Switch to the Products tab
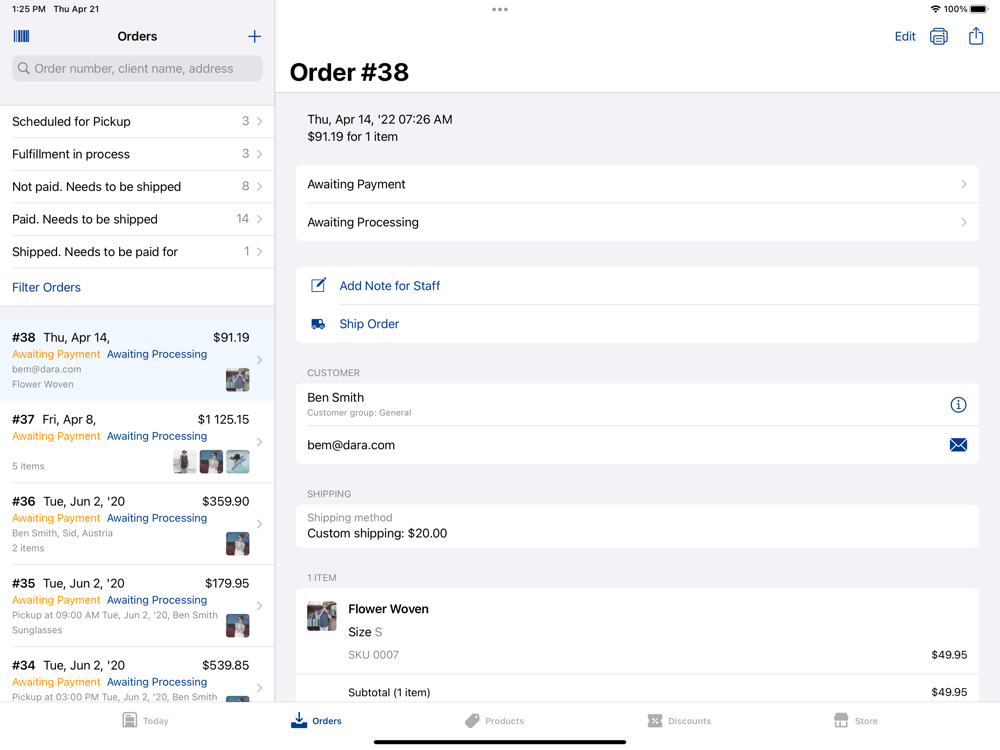 pyautogui.click(x=494, y=721)
